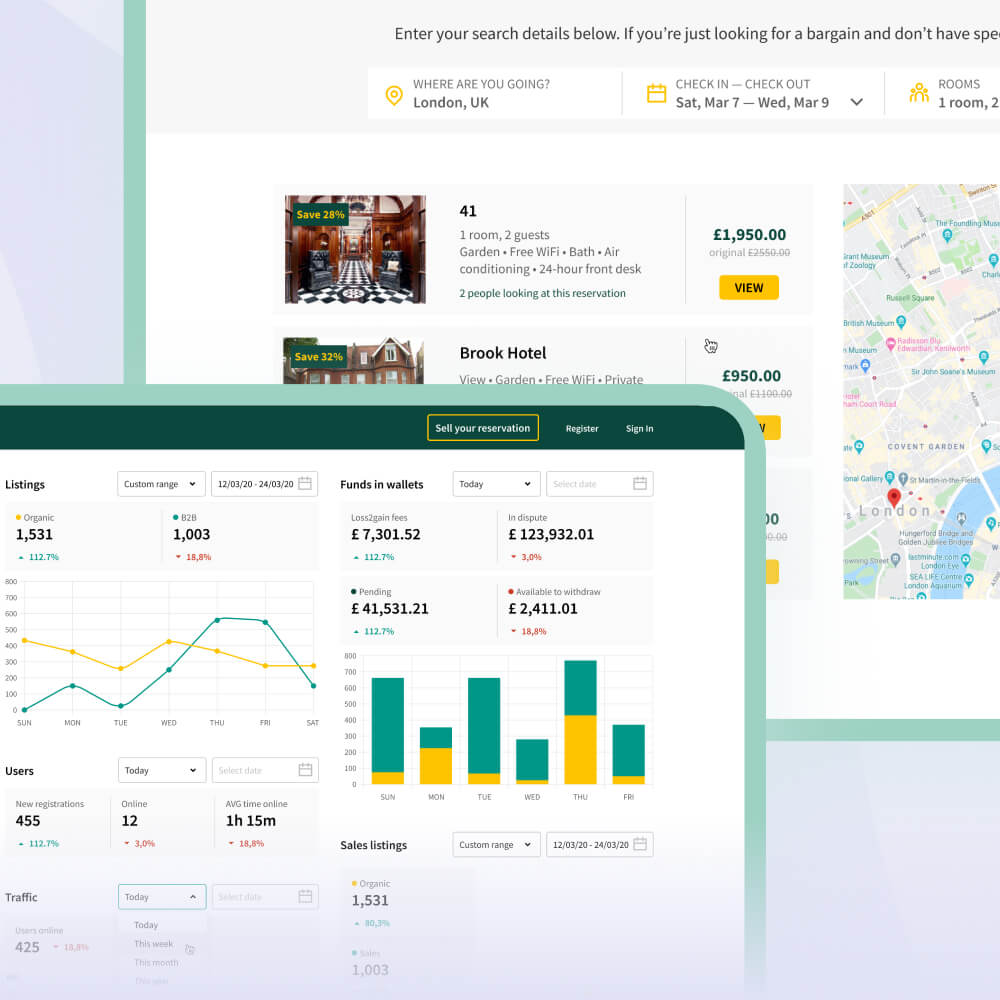Click the SUN bar in funds chart
This screenshot has height=1000, width=1000.
point(387,731)
